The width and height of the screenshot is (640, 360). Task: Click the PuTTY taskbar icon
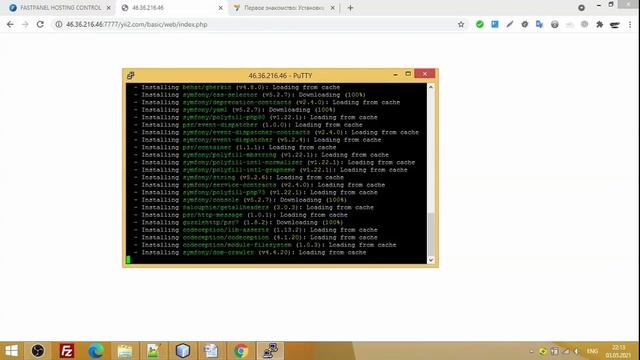pos(270,351)
